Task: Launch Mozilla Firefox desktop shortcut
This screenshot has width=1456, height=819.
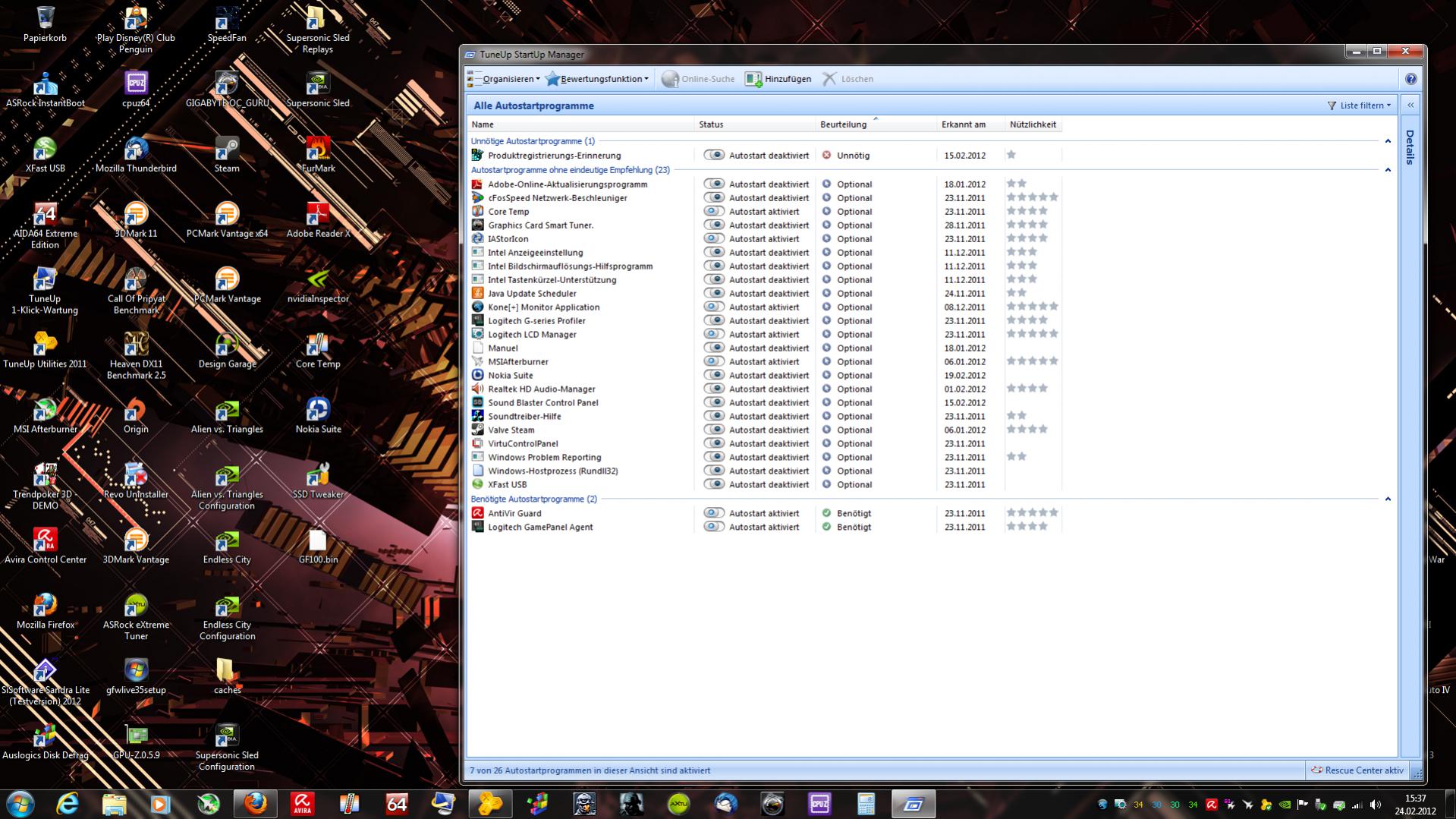Action: pyautogui.click(x=45, y=611)
